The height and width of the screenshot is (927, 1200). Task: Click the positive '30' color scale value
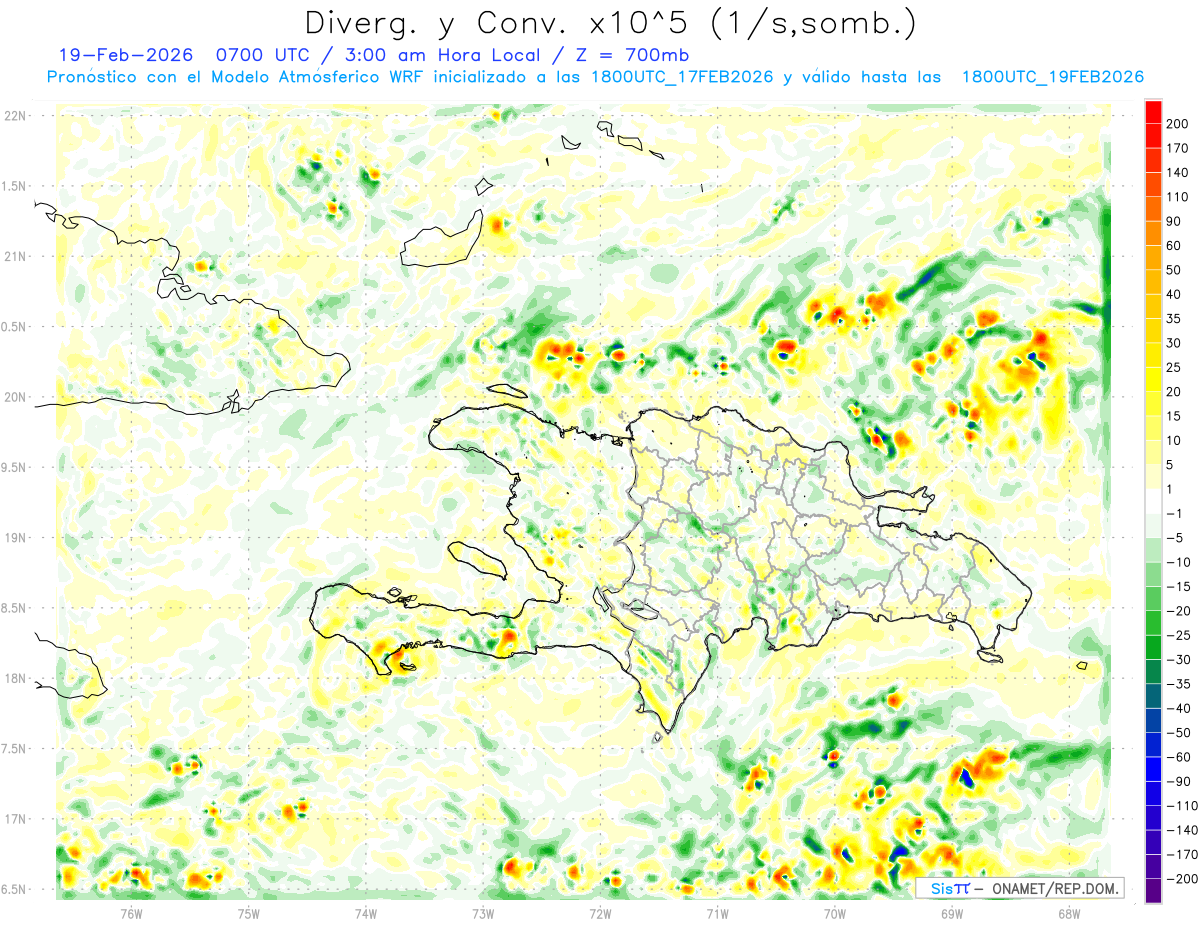[x=1175, y=343]
